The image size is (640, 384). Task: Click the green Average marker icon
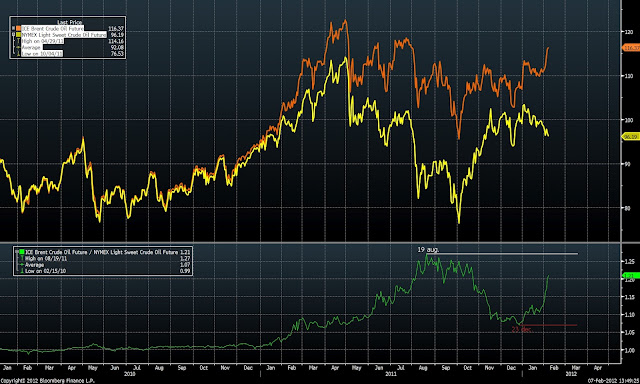[x=22, y=264]
